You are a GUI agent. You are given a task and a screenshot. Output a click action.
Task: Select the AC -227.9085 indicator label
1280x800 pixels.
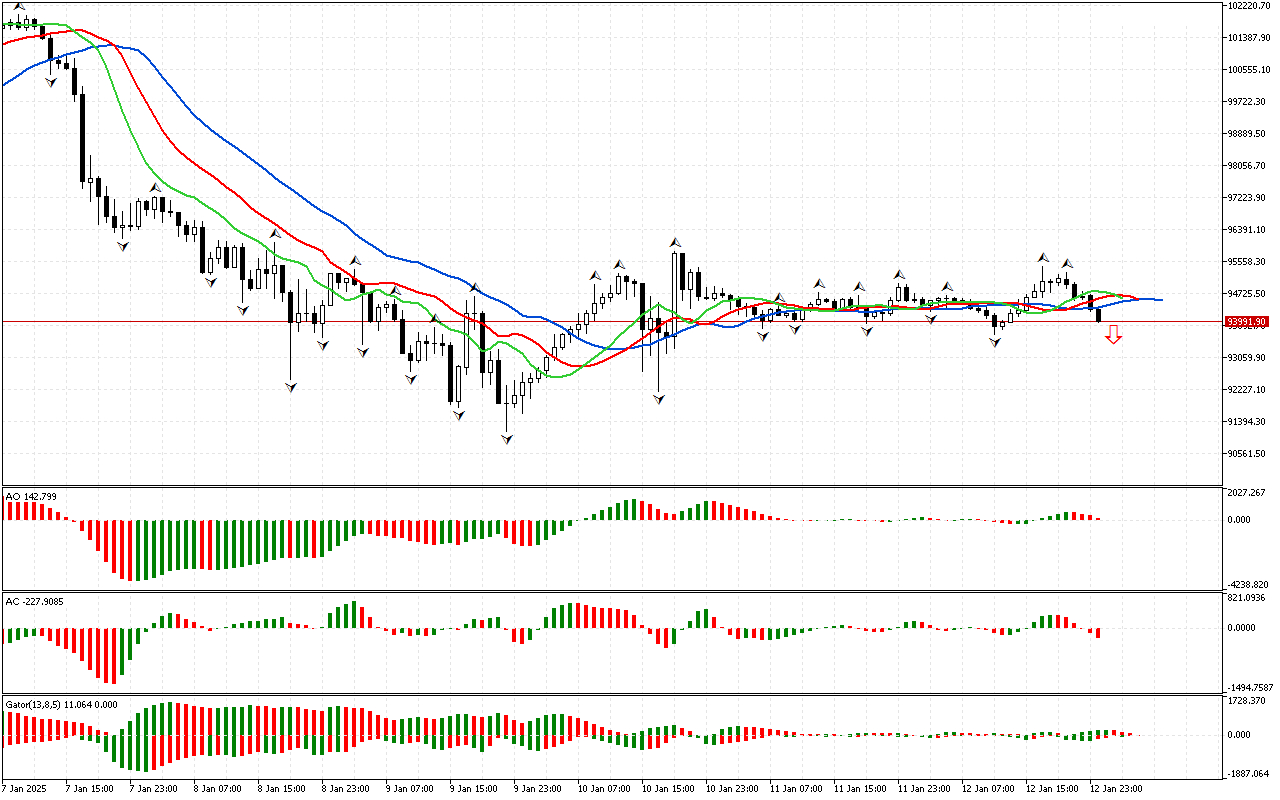click(x=35, y=601)
